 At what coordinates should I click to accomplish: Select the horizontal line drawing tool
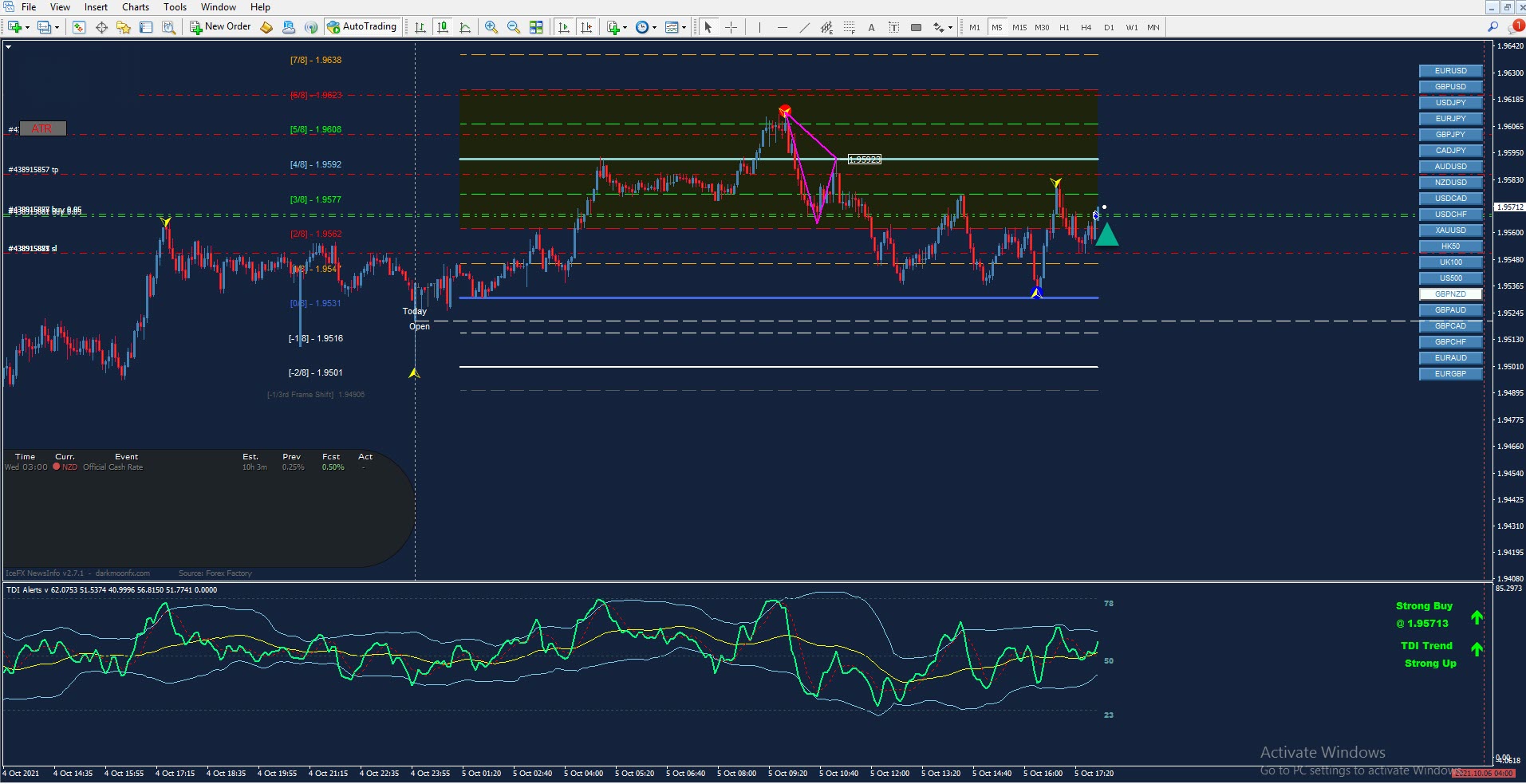782,27
